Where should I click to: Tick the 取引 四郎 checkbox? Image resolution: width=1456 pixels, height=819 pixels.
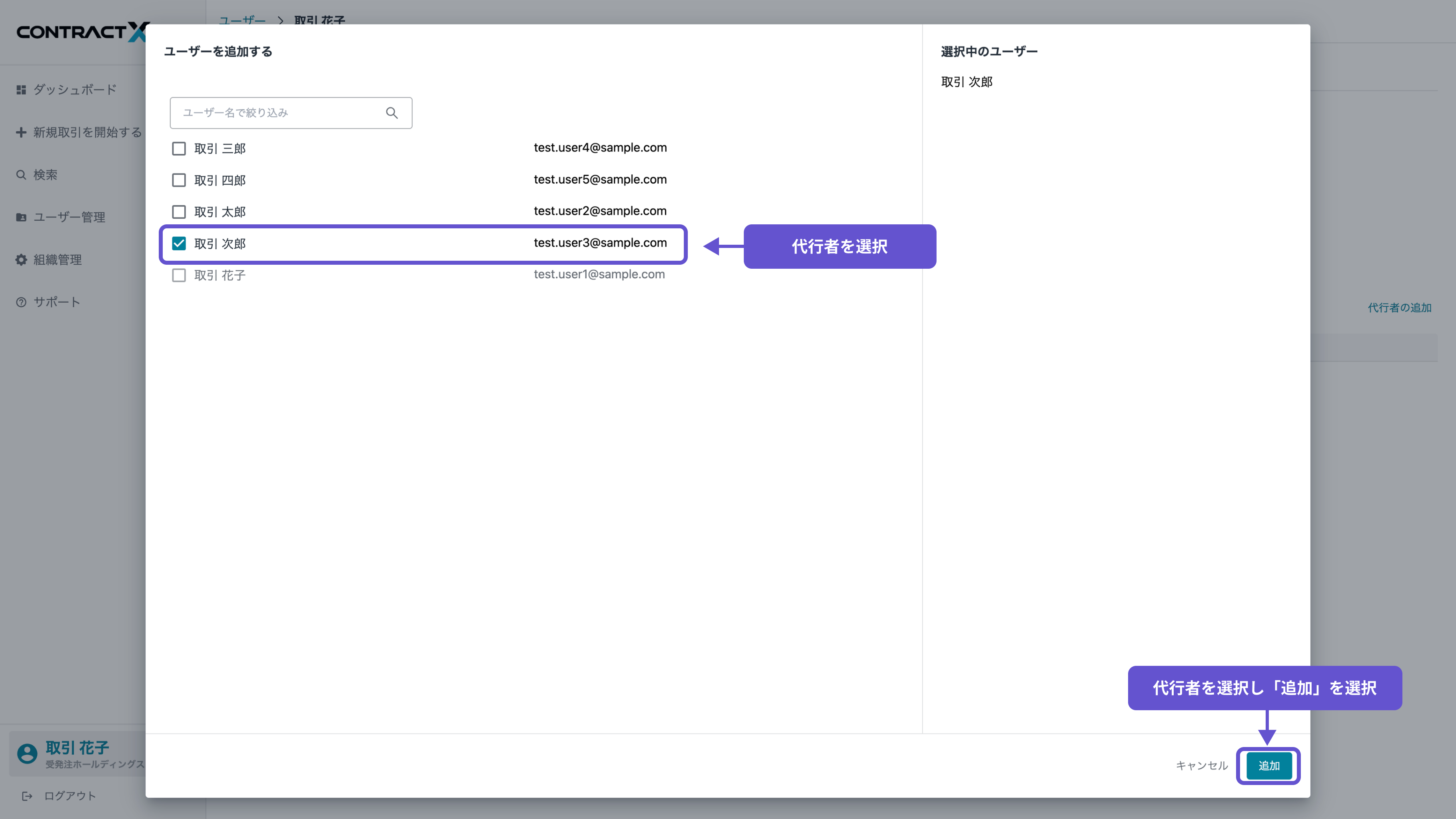pos(179,180)
